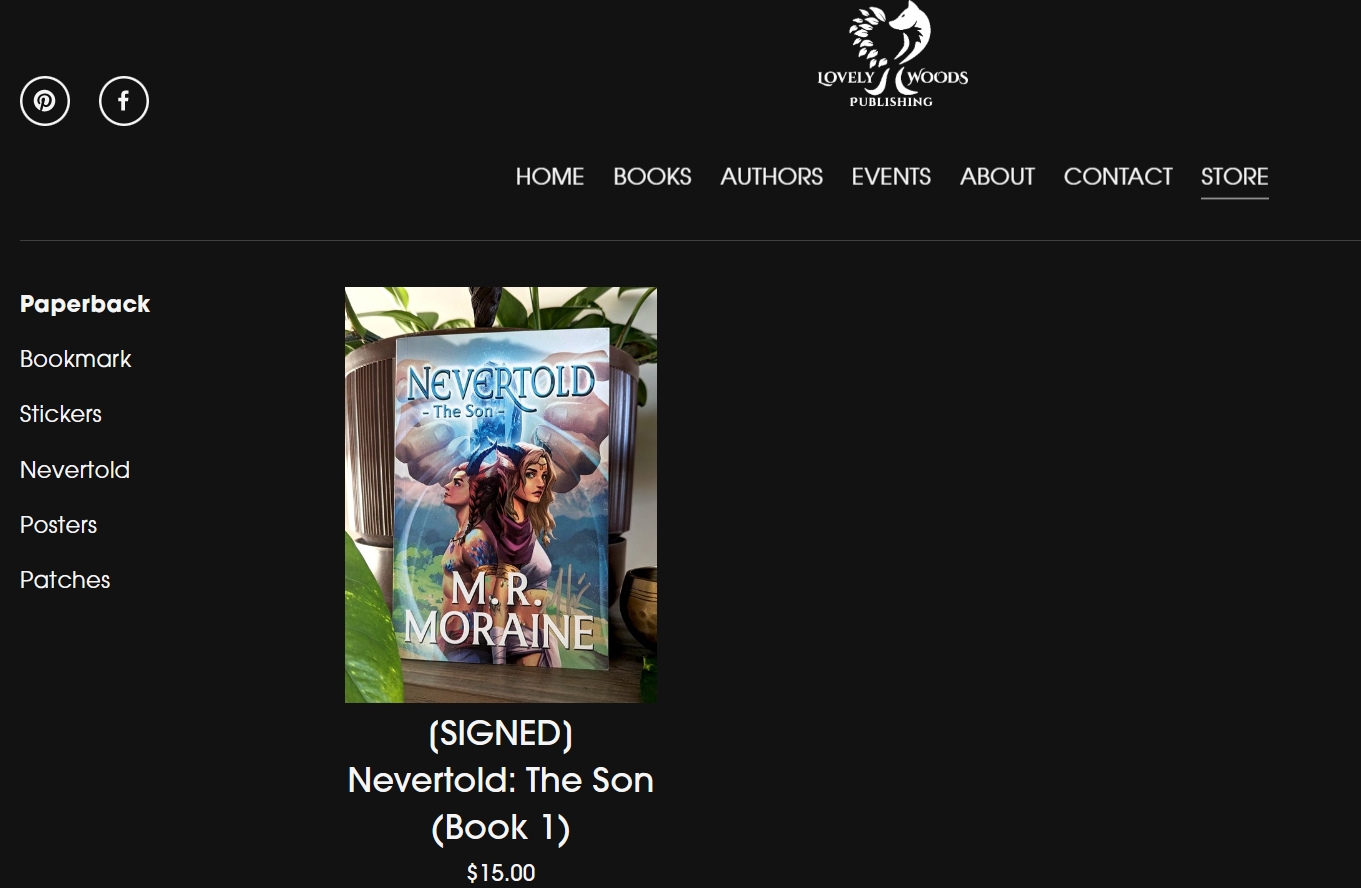Browse the Nevertold category
The width and height of the screenshot is (1361, 888).
pyautogui.click(x=75, y=470)
